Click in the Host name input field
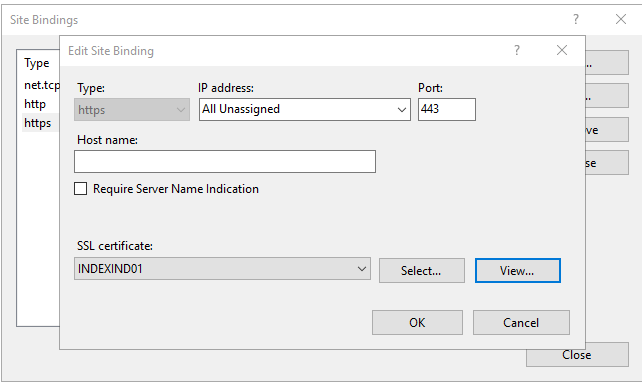642x388 pixels. [x=225, y=161]
